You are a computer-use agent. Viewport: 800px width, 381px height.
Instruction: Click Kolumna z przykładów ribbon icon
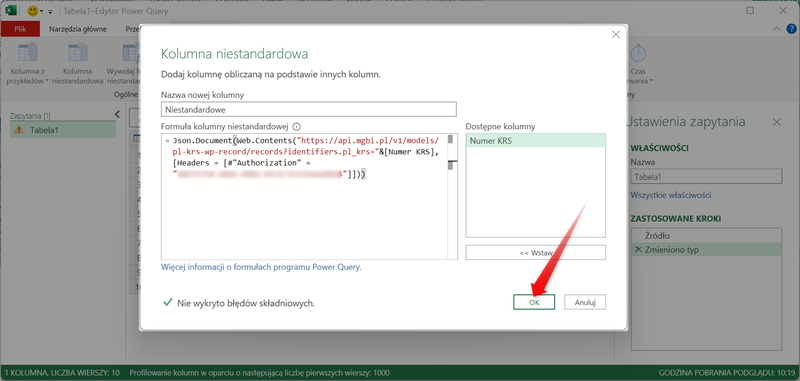click(x=27, y=53)
